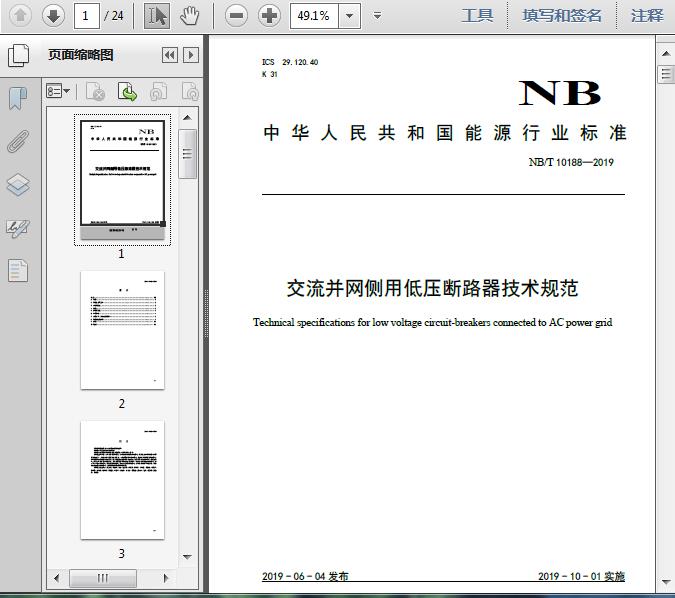The image size is (675, 598).
Task: Click the ICS 29.120.40 text
Action: click(x=290, y=62)
